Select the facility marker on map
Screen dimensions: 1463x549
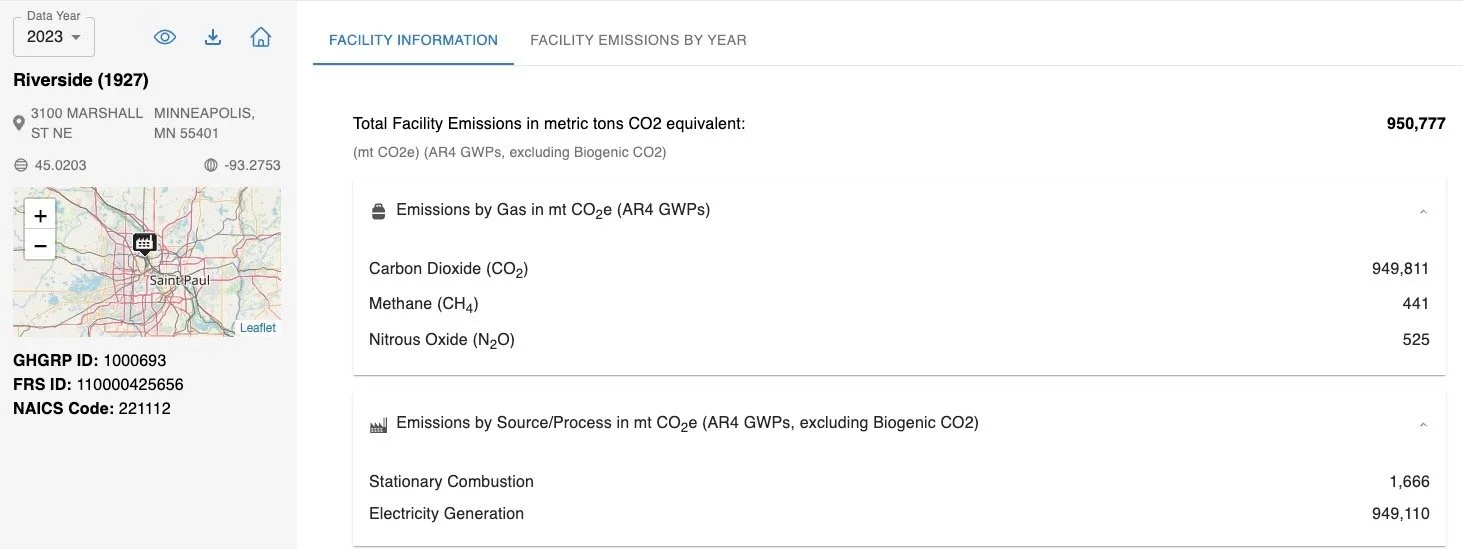145,242
